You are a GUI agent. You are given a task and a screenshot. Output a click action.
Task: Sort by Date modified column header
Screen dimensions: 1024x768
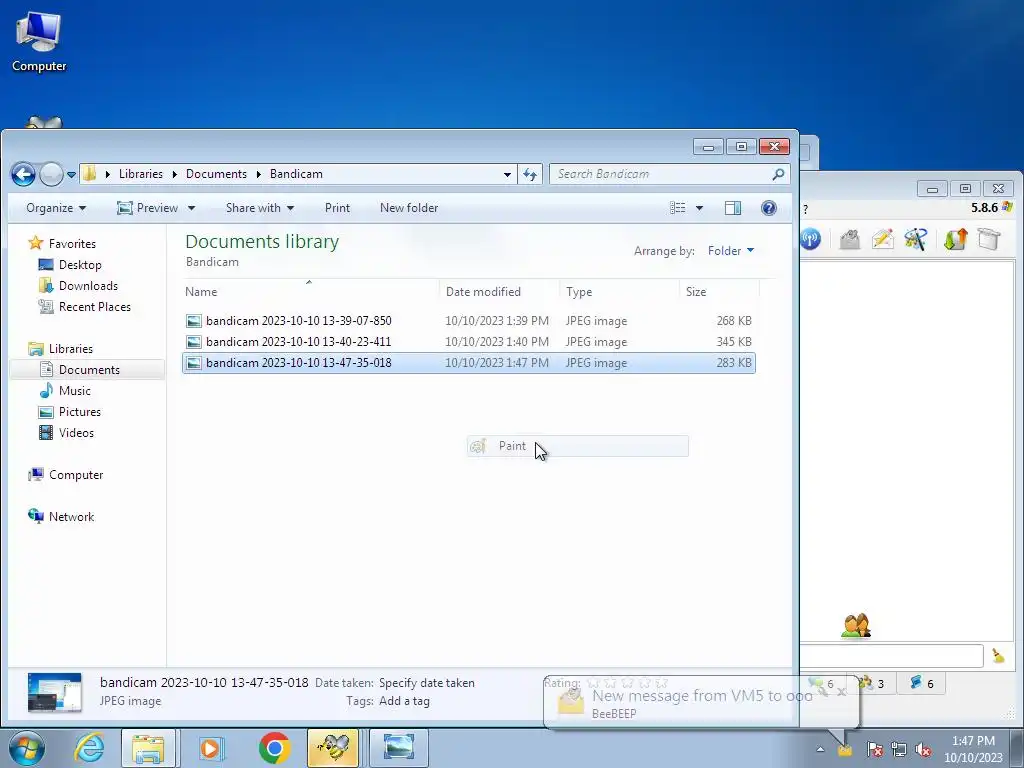[x=500, y=291]
